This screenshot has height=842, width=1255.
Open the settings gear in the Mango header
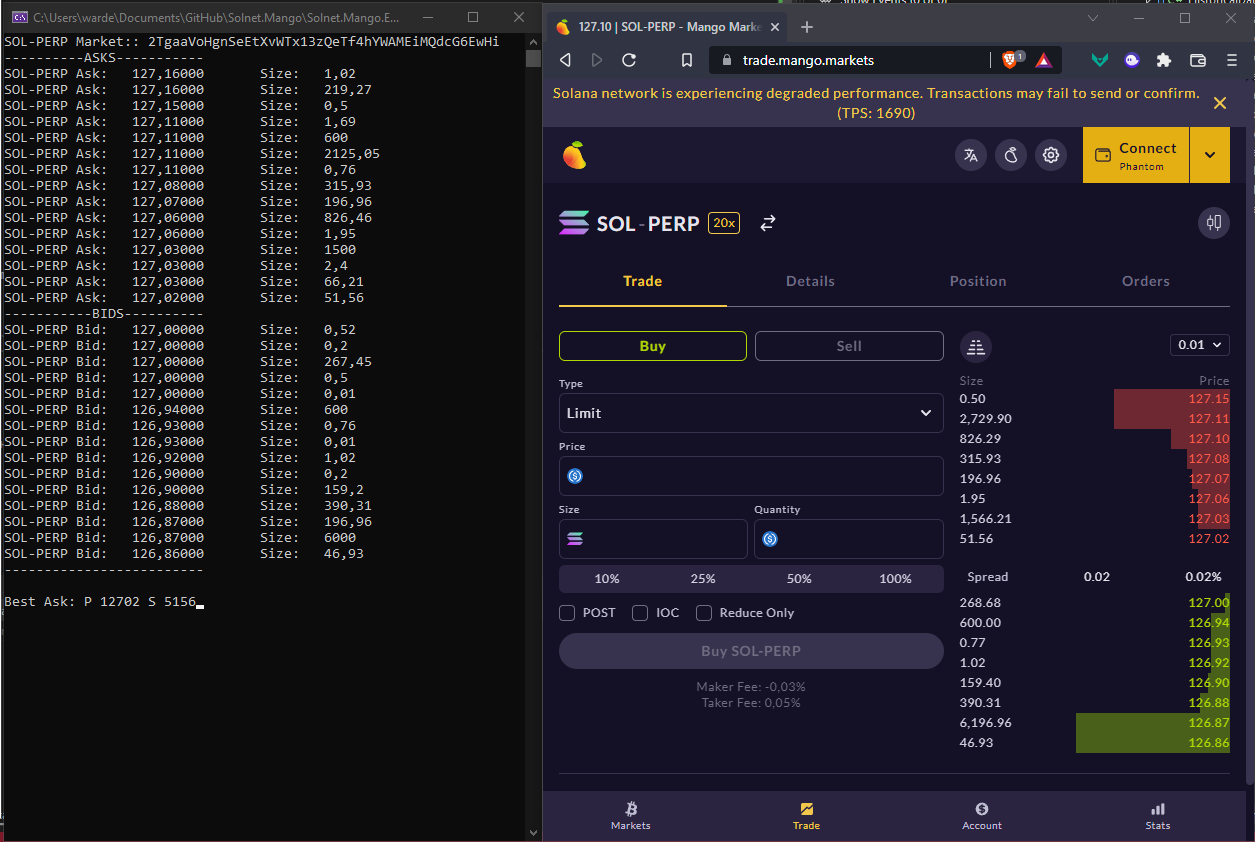click(x=1049, y=155)
